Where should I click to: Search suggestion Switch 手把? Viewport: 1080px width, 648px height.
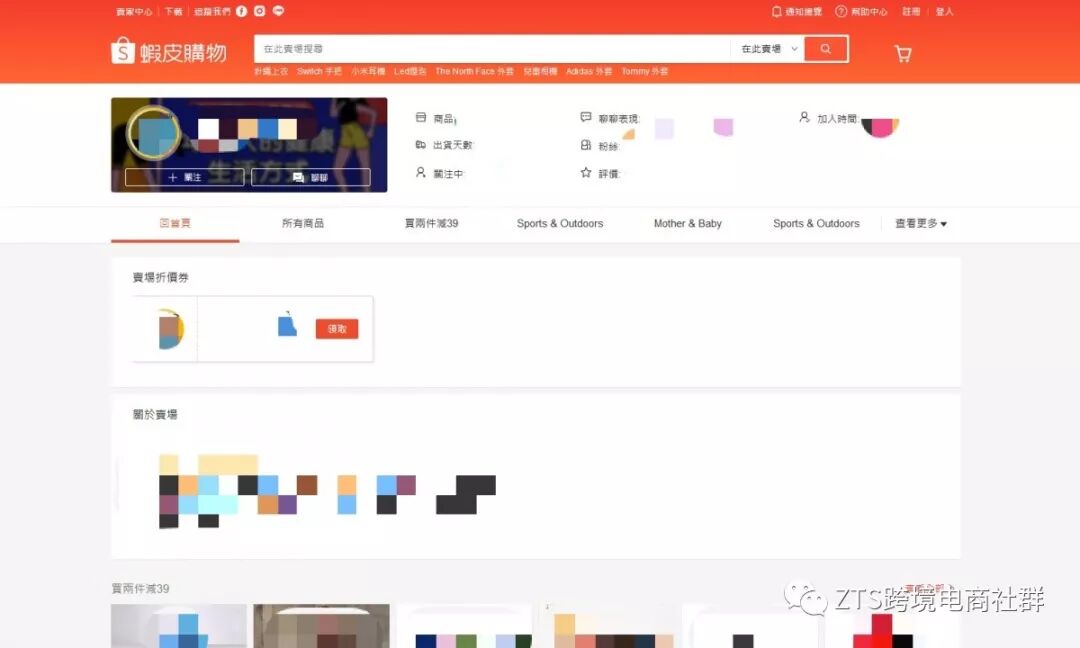320,71
